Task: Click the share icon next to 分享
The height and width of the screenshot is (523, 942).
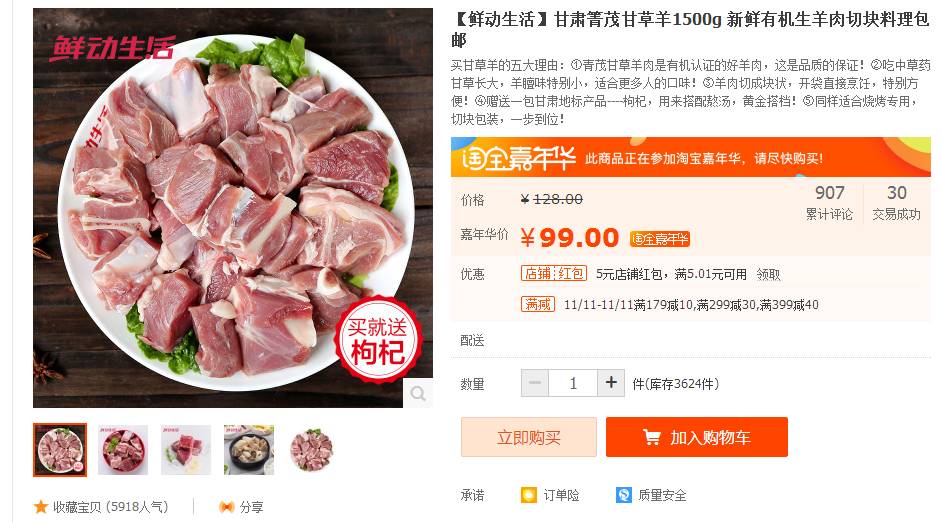Action: point(226,507)
